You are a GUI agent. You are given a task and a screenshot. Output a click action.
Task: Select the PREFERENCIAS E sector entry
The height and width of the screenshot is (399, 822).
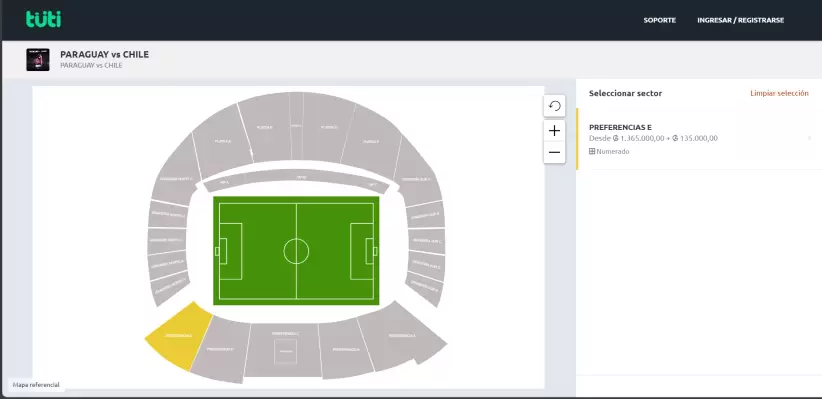point(699,139)
